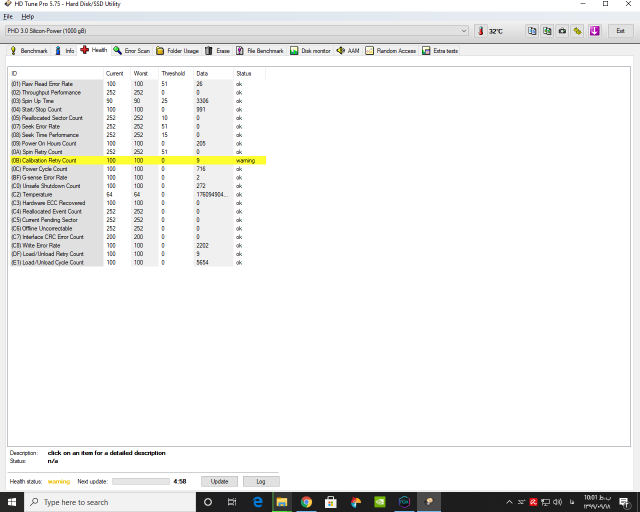This screenshot has height=512, width=640.
Task: Open the Disk monitor tab
Action: pyautogui.click(x=310, y=51)
